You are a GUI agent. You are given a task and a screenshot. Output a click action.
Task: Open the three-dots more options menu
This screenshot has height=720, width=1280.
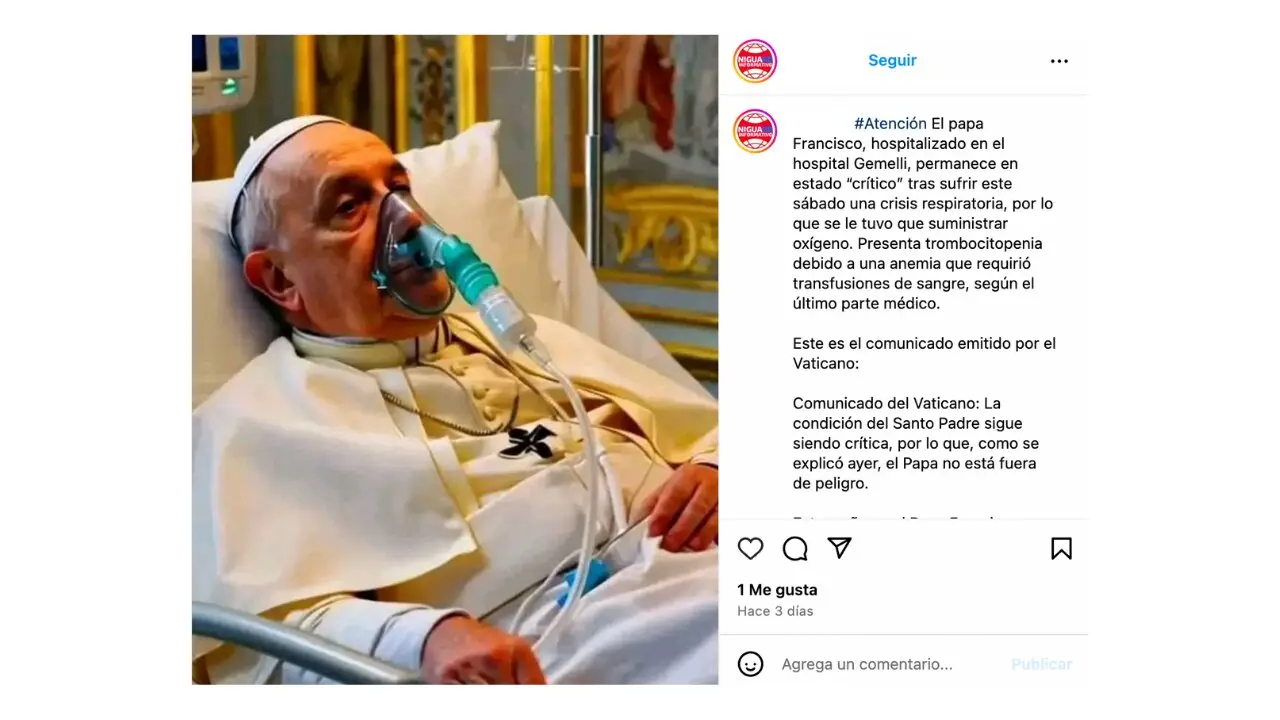(x=1059, y=61)
